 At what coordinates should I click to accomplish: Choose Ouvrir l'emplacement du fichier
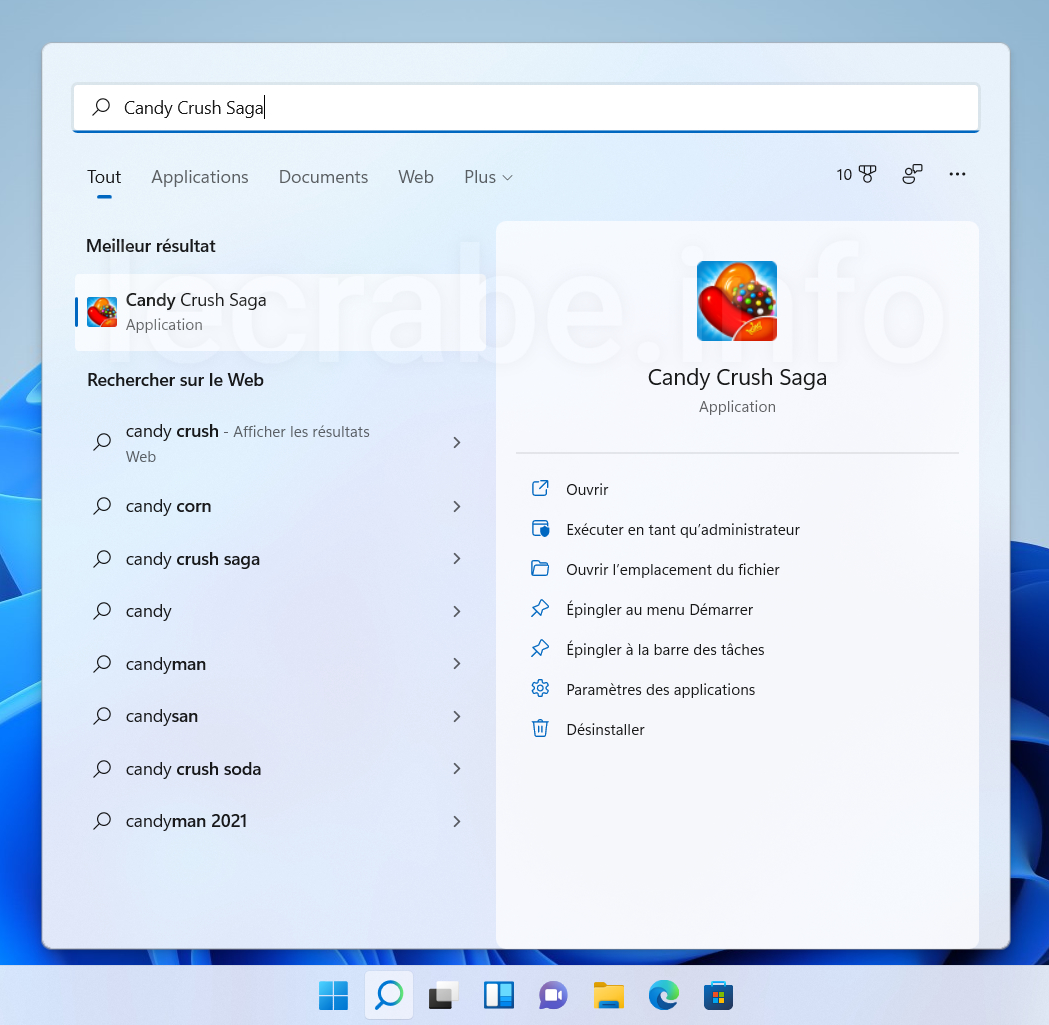[672, 570]
